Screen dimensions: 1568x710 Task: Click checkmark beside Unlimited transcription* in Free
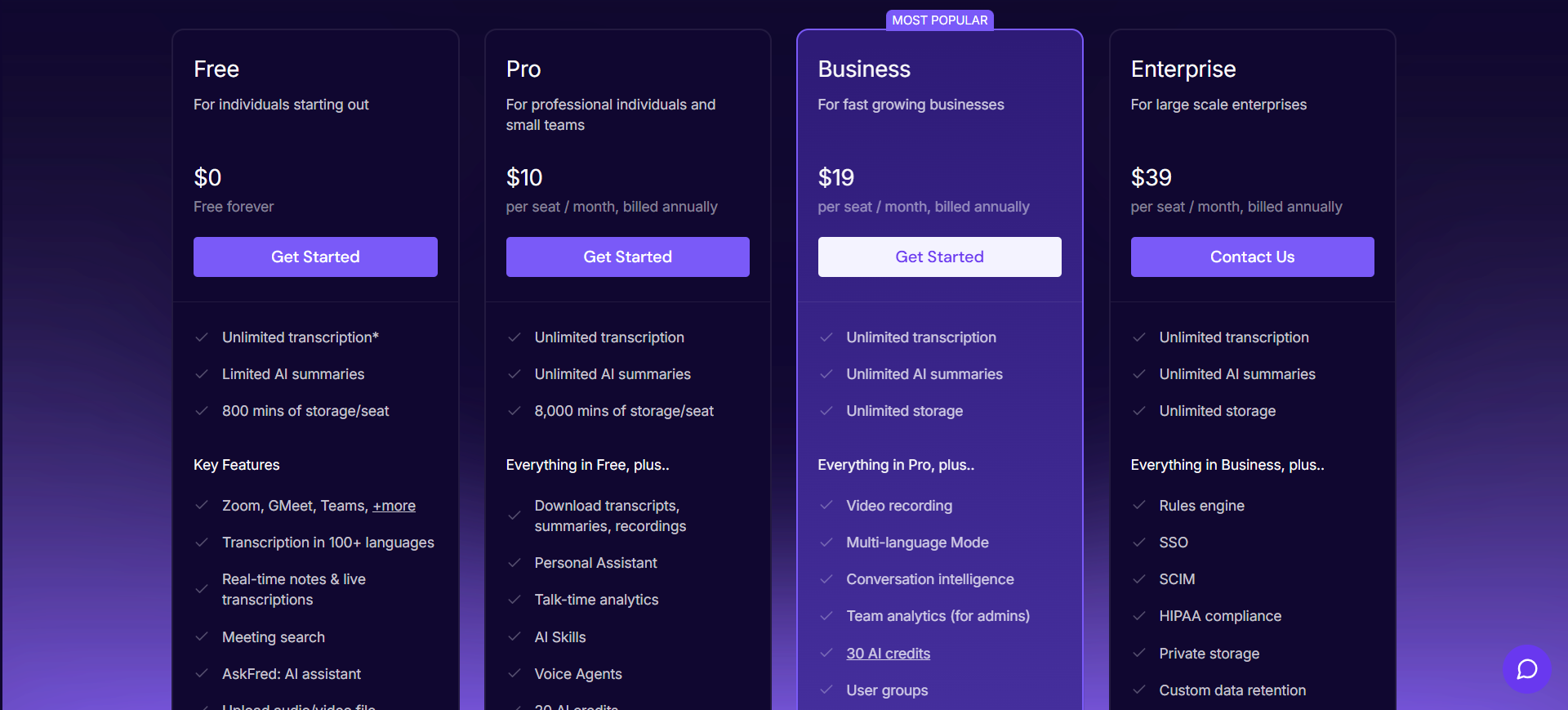click(202, 337)
